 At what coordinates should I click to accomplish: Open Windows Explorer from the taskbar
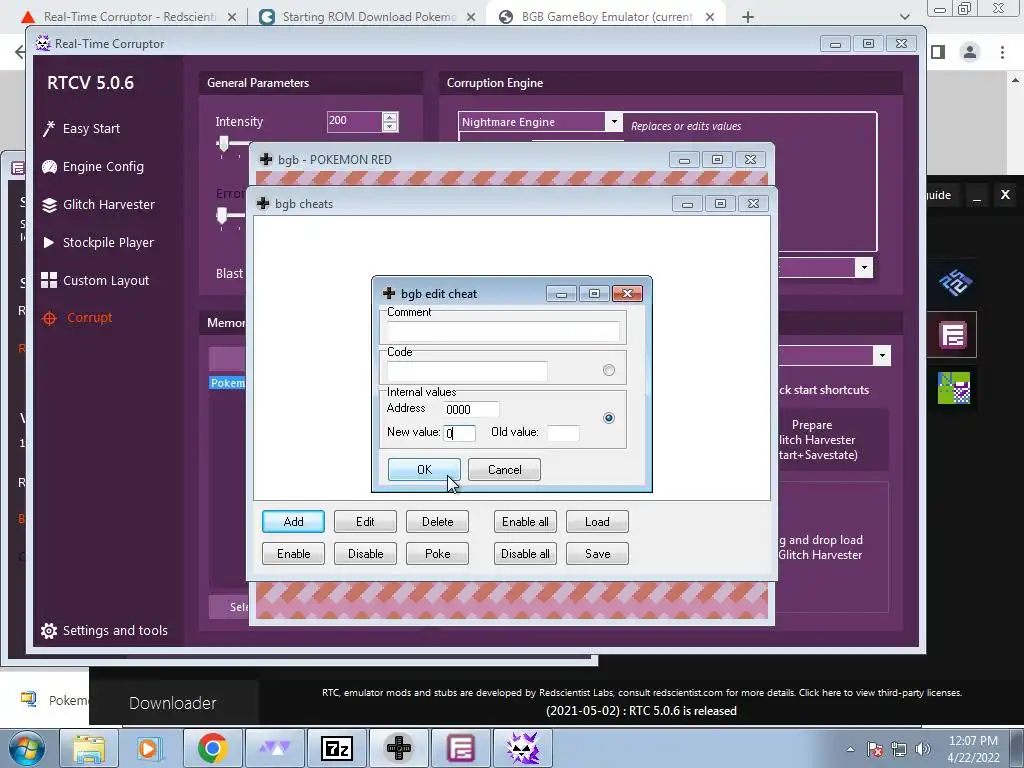[88, 748]
